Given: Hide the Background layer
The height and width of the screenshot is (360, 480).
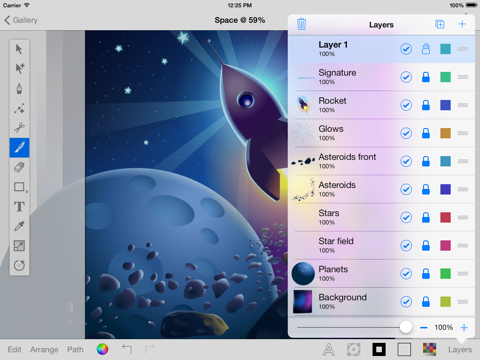Looking at the screenshot, I should click(x=406, y=302).
